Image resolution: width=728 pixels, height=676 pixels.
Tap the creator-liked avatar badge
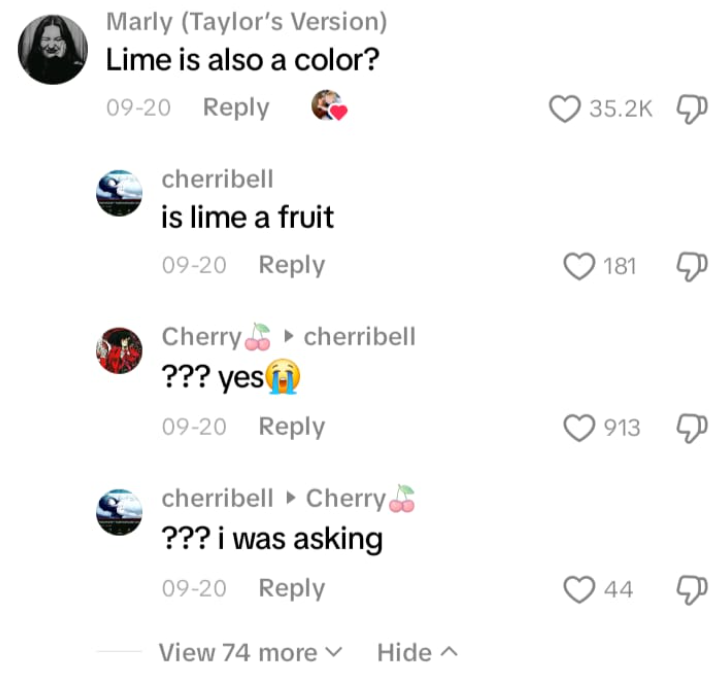point(328,106)
